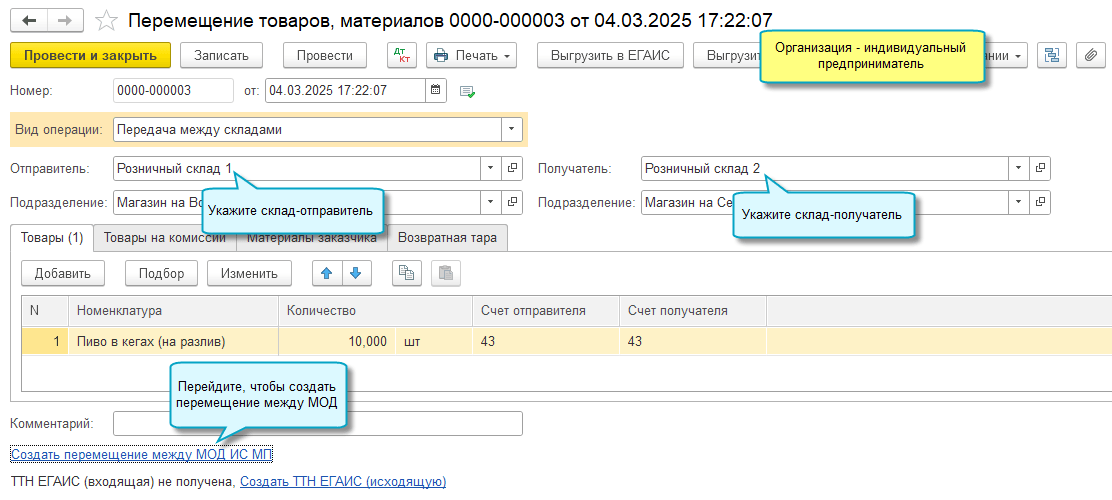
Task: Save document with Записать button
Action: coord(221,55)
